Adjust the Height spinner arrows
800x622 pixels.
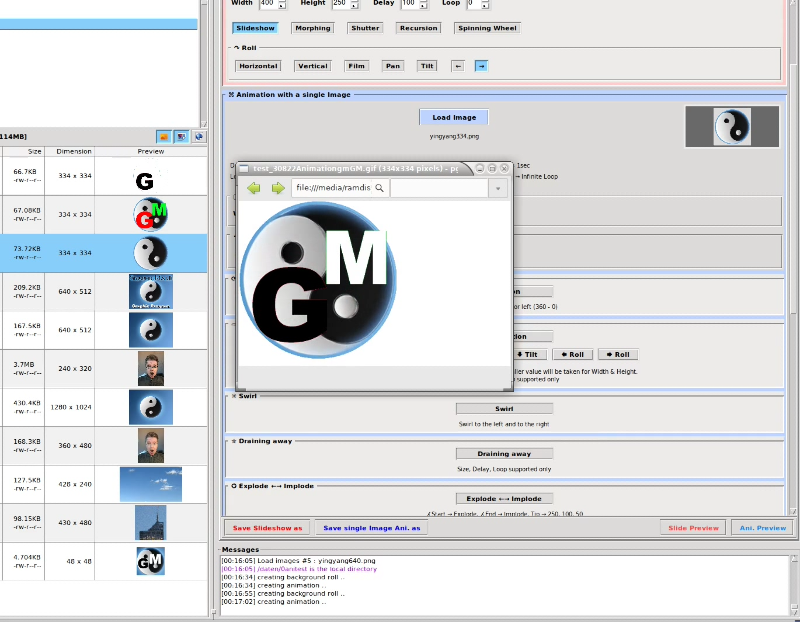click(354, 4)
